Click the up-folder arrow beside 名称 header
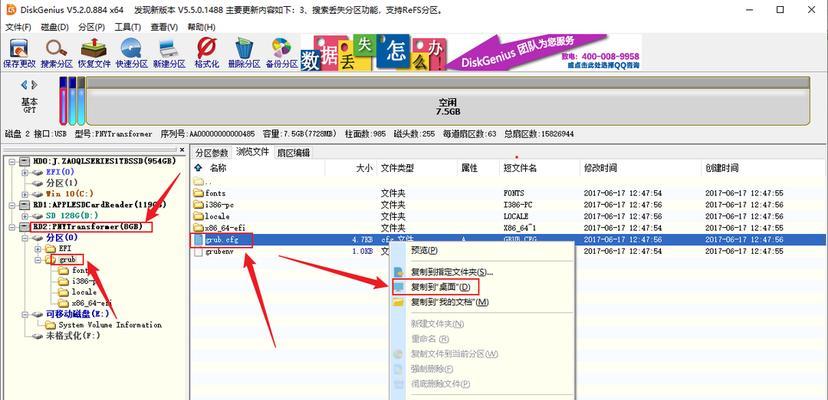The height and width of the screenshot is (400, 828). pos(198,168)
